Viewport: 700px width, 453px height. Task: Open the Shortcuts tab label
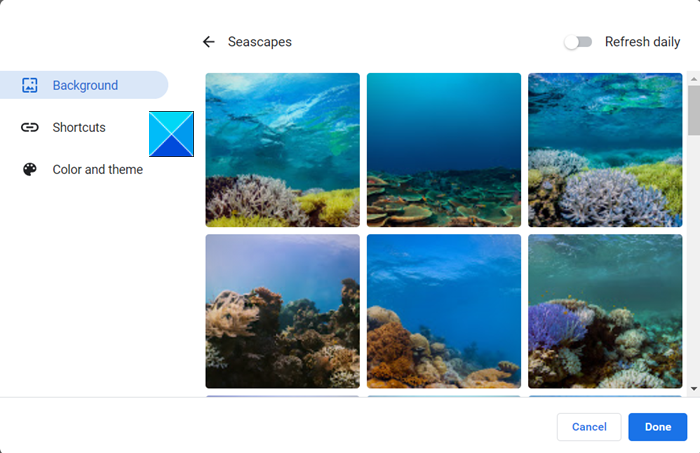point(79,127)
